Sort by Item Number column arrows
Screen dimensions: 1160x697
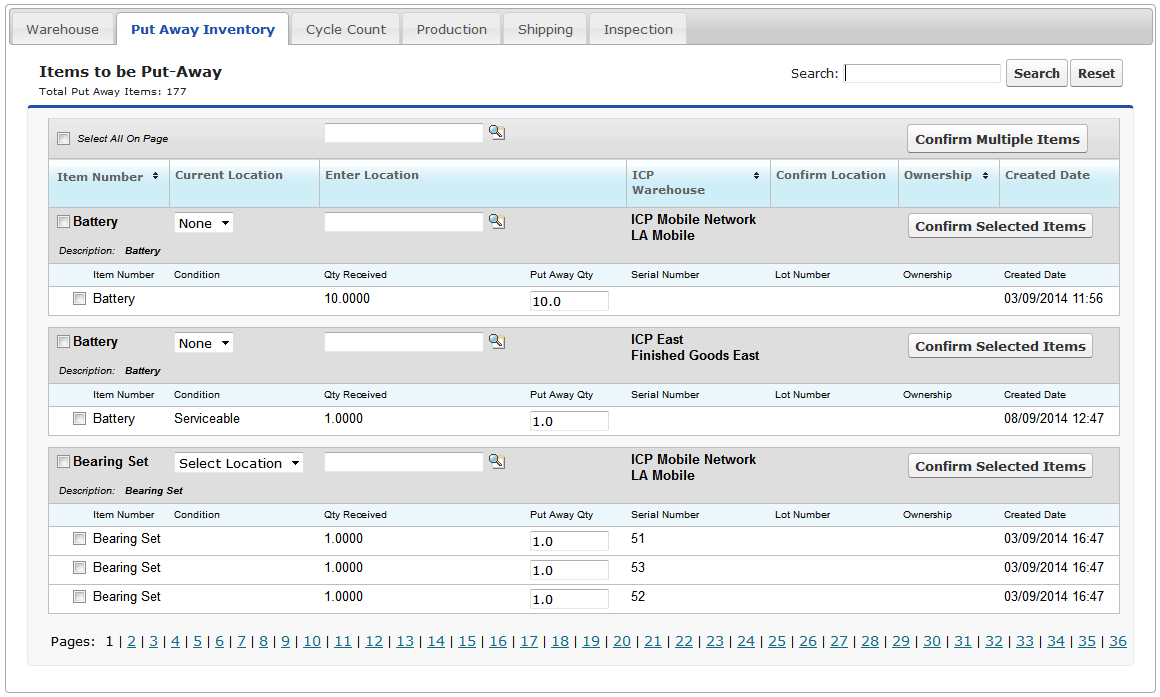(155, 177)
